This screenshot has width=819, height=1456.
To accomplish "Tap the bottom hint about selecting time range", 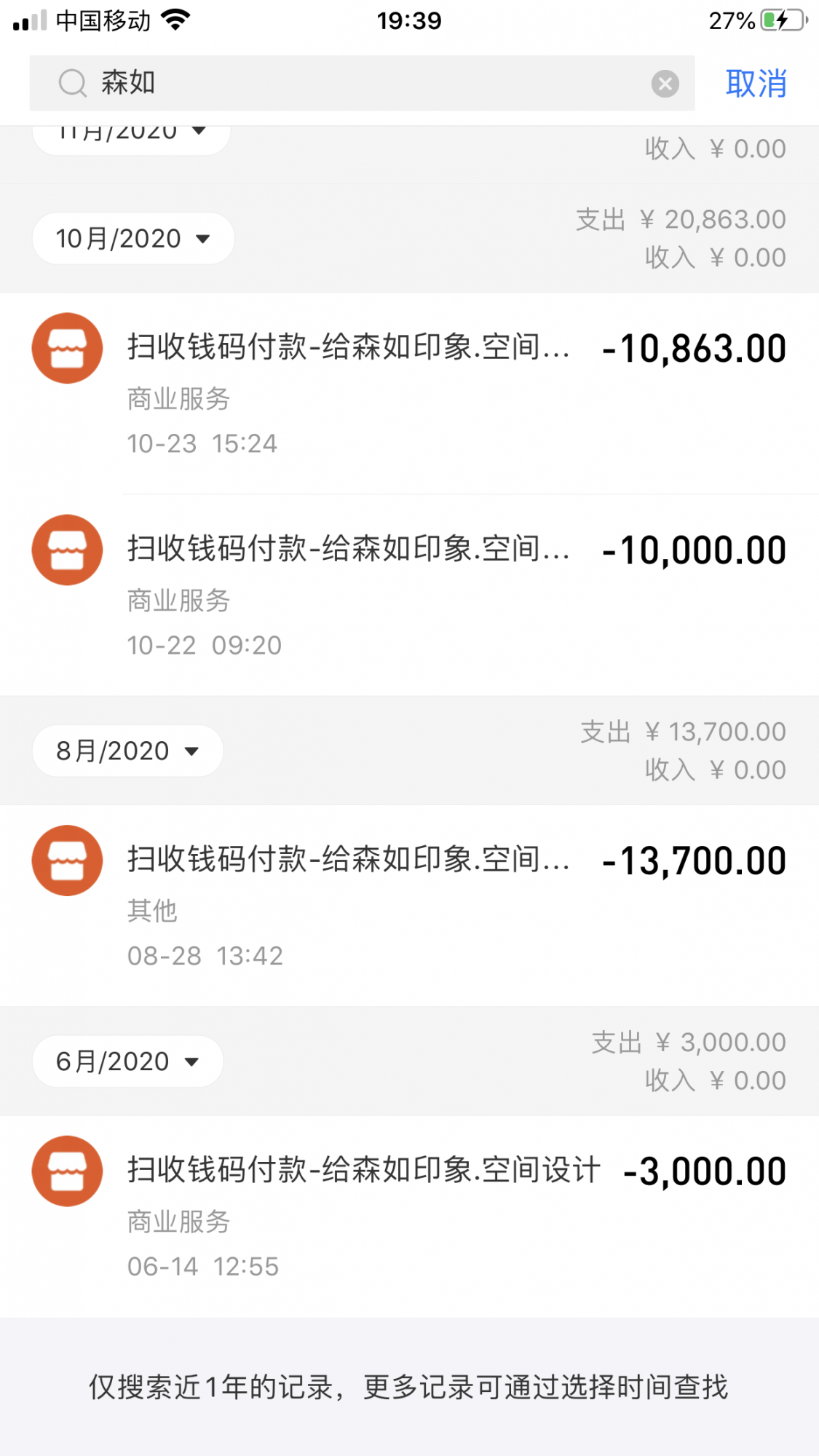I will [409, 1387].
